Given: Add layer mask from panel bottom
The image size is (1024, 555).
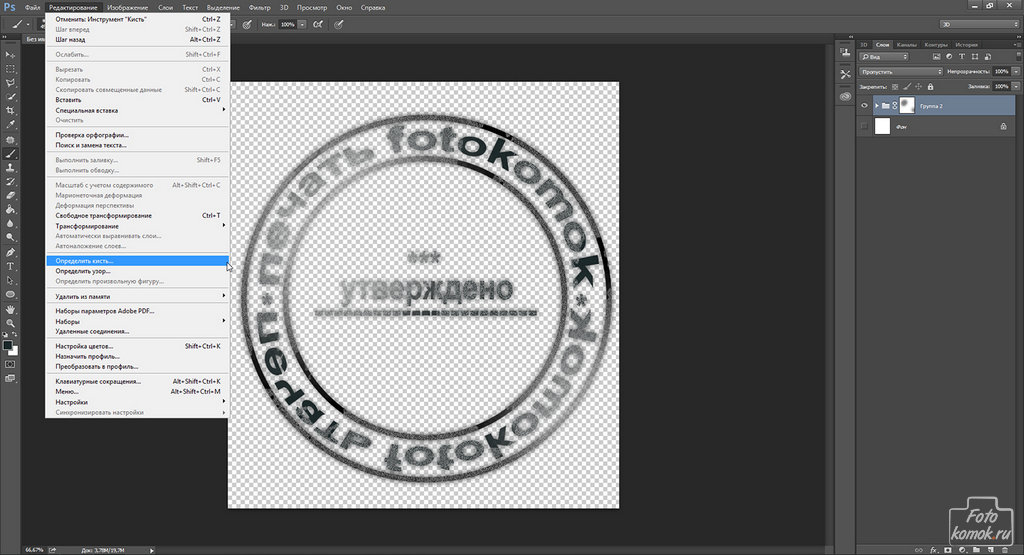Looking at the screenshot, I should (948, 550).
